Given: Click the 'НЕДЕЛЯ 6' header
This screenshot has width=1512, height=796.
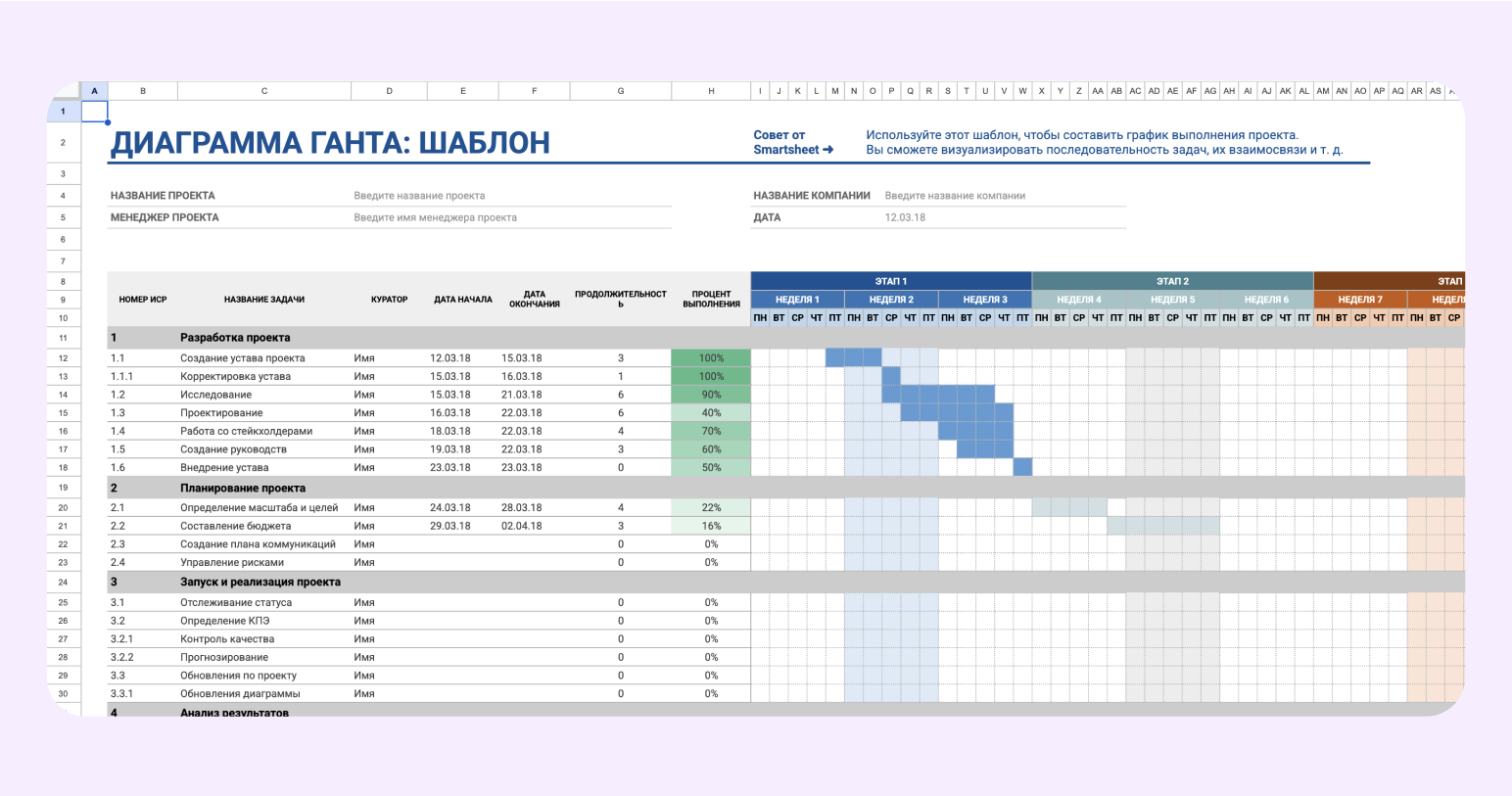Looking at the screenshot, I should (x=1266, y=300).
